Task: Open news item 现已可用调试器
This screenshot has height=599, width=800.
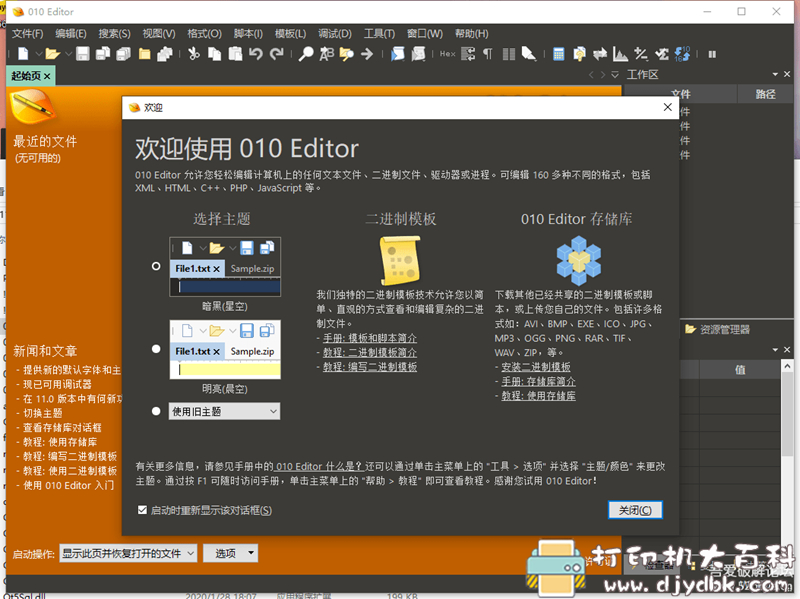Action: click(x=57, y=384)
